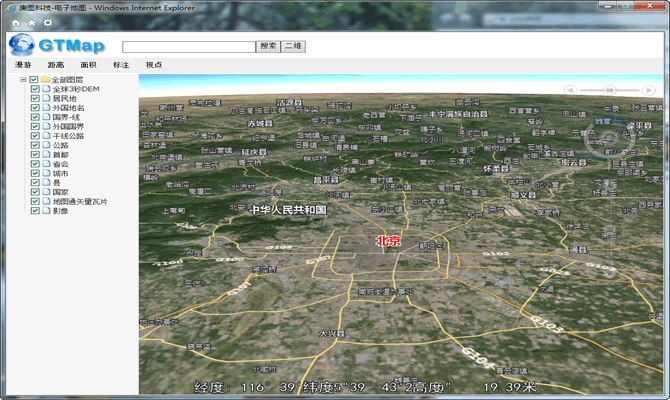
Task: Click the 全部图层 folder icon
Action: [45, 80]
